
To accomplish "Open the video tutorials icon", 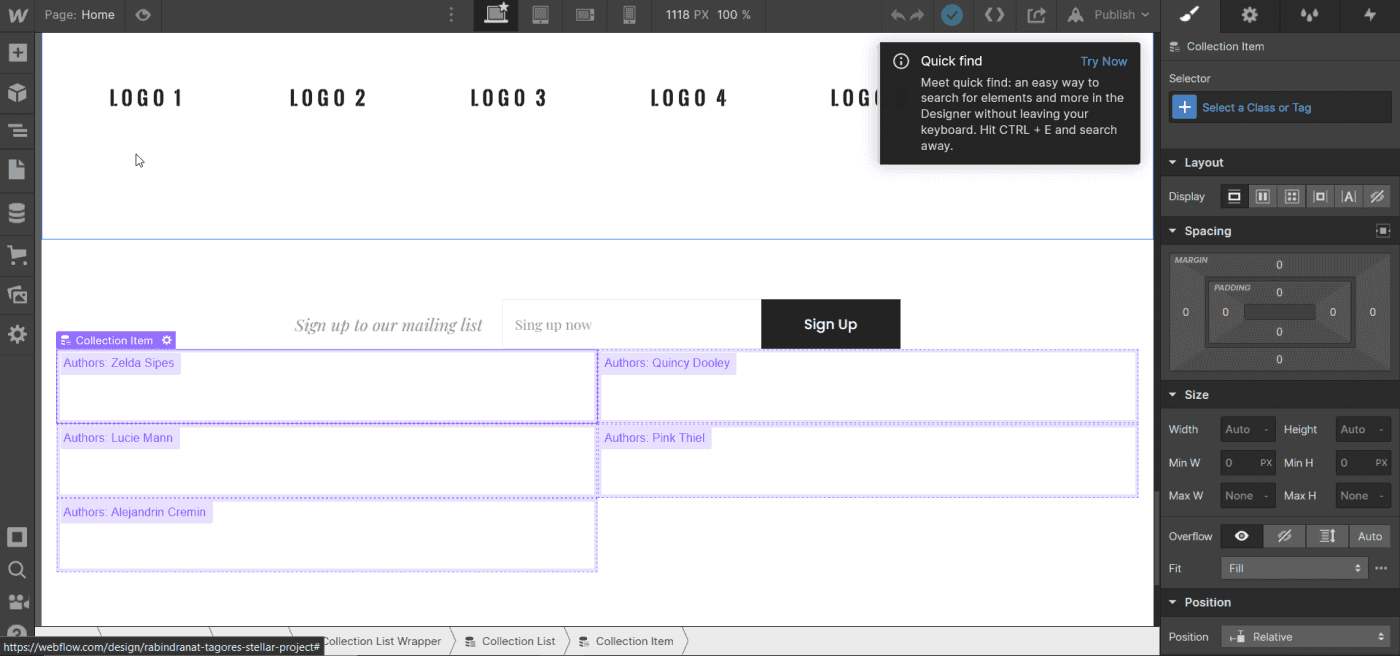I will (x=17, y=602).
